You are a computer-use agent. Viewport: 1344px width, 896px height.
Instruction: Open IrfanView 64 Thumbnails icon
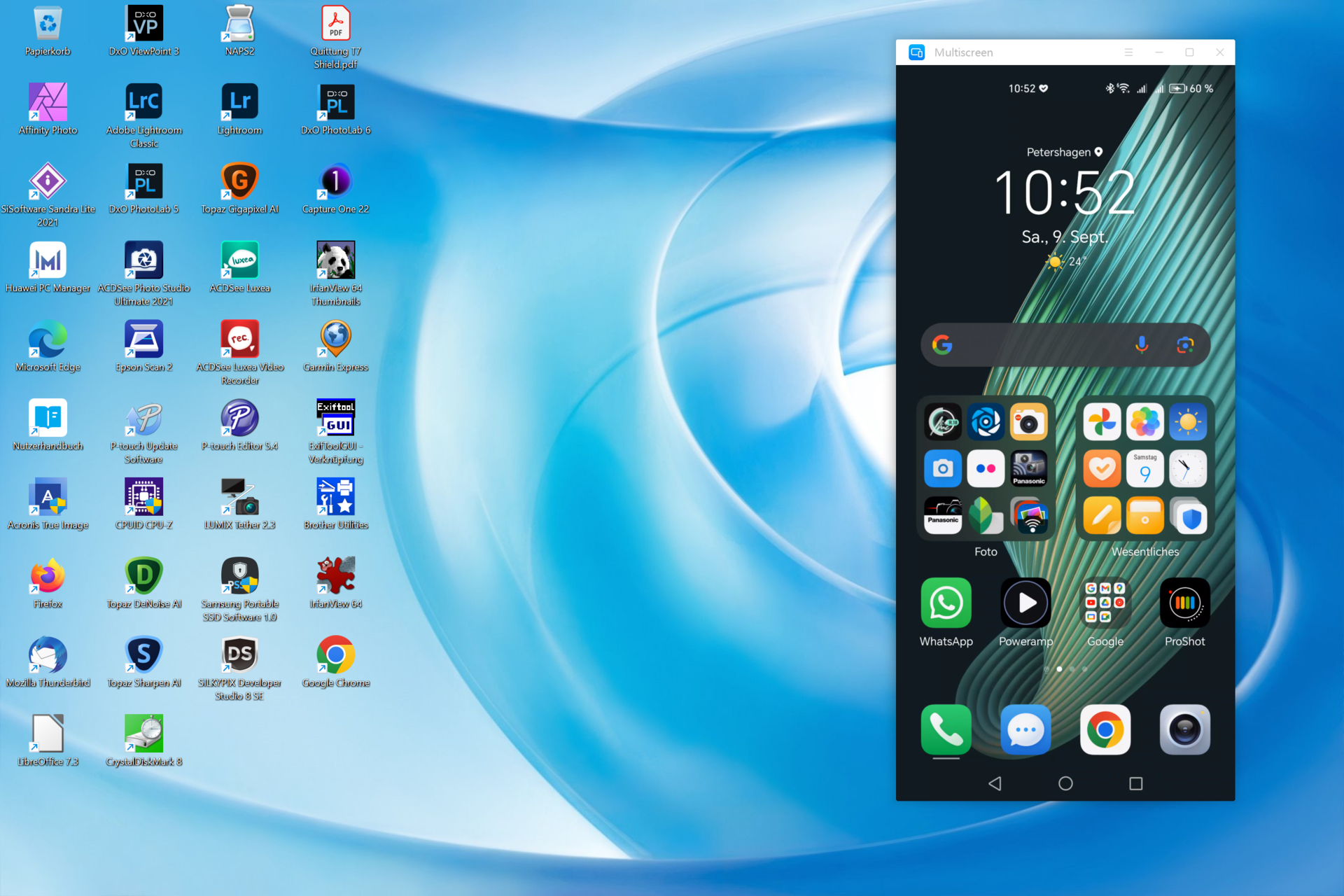[335, 260]
